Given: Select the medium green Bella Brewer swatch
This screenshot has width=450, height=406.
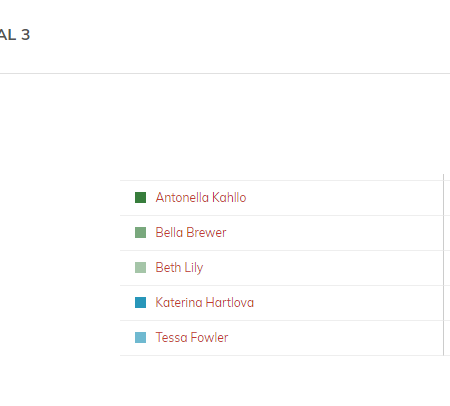Looking at the screenshot, I should click(140, 232).
